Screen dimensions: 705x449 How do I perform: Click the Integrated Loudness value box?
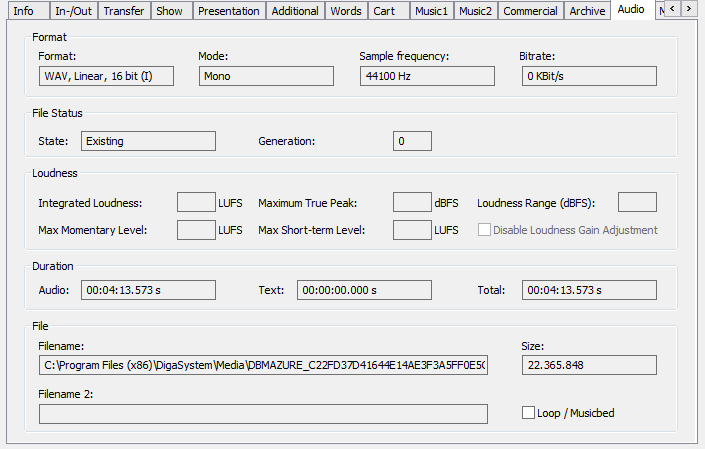coord(196,203)
